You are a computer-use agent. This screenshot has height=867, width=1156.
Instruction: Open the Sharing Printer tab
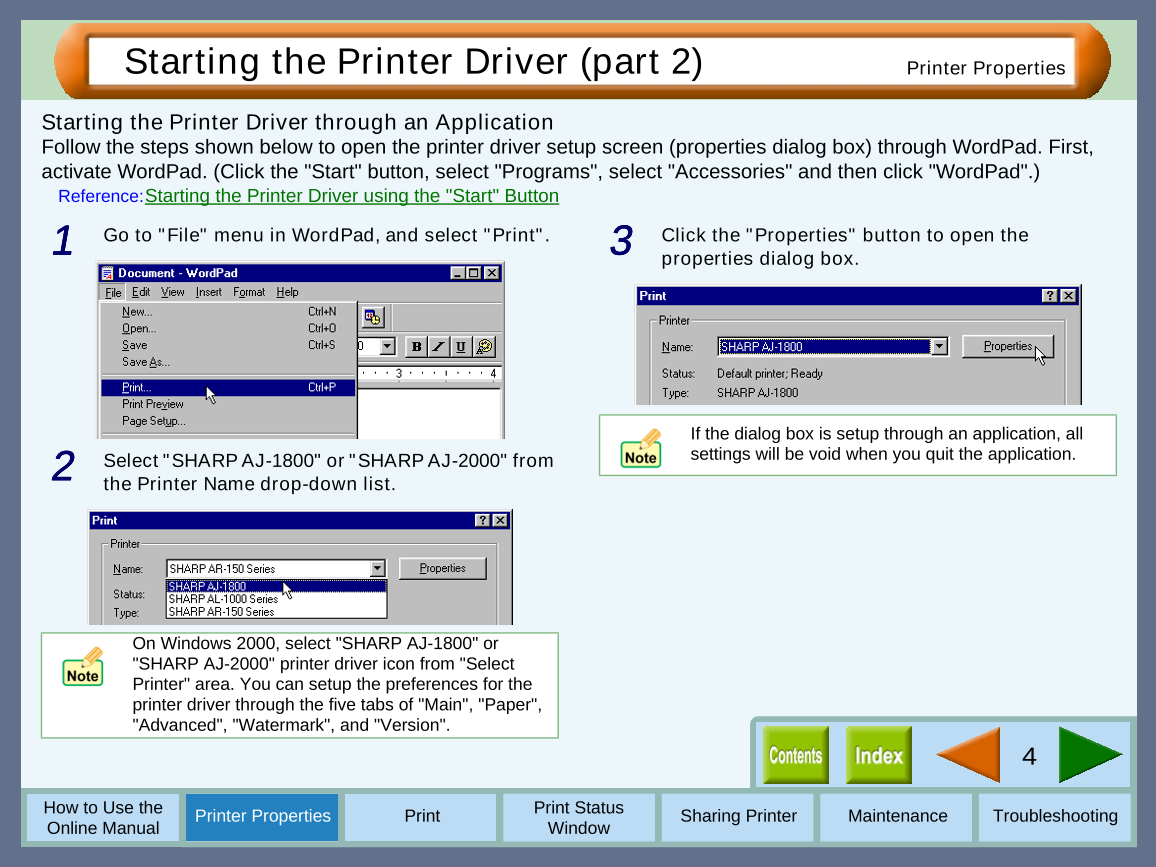coord(738,817)
